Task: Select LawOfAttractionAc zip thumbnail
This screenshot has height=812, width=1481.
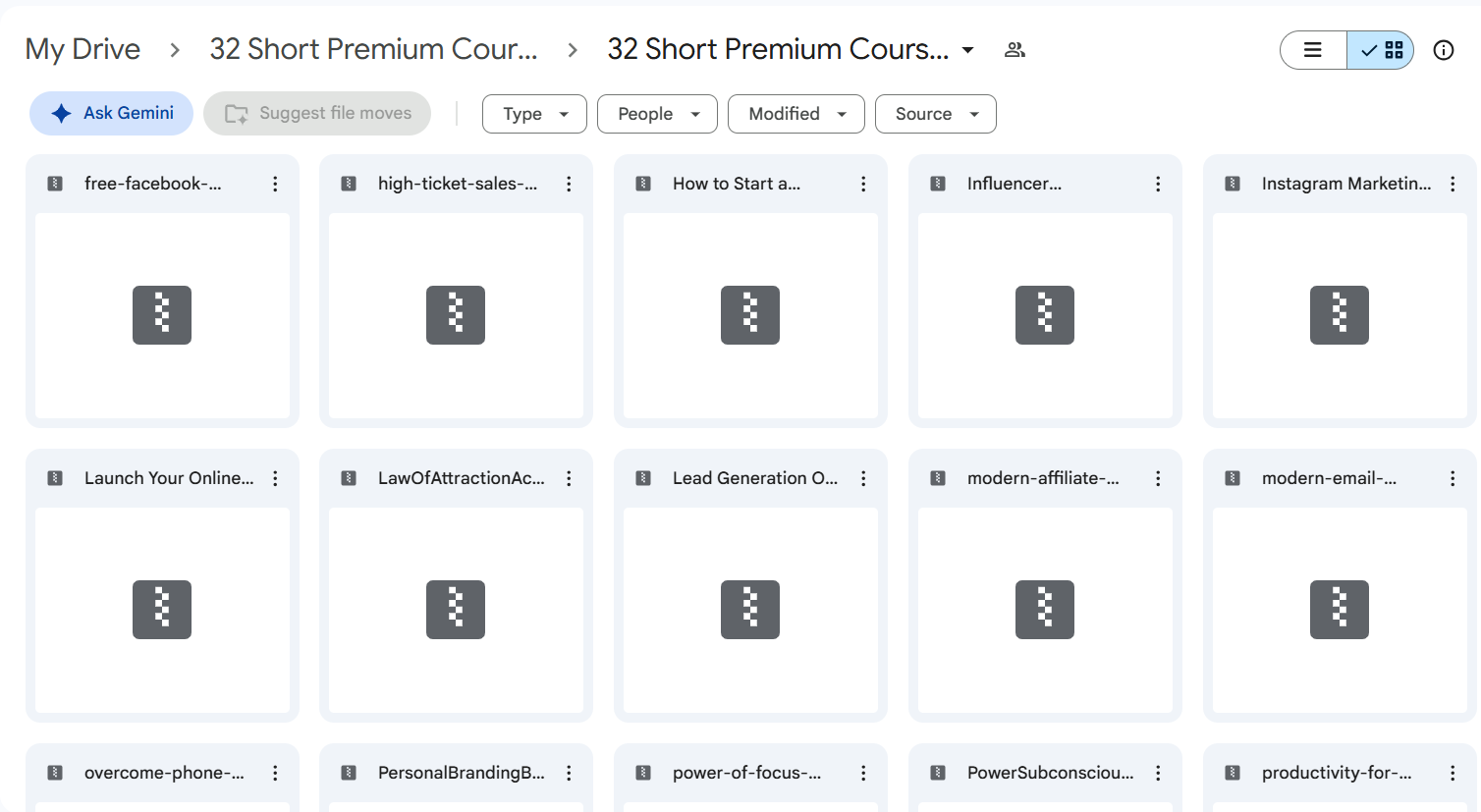Action: [456, 610]
